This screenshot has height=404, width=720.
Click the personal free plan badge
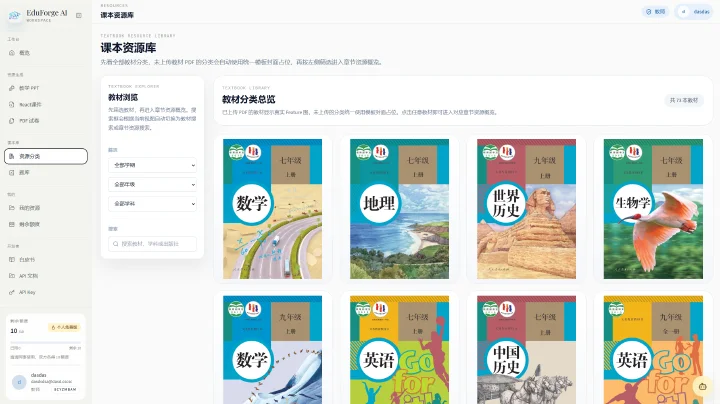(64, 327)
